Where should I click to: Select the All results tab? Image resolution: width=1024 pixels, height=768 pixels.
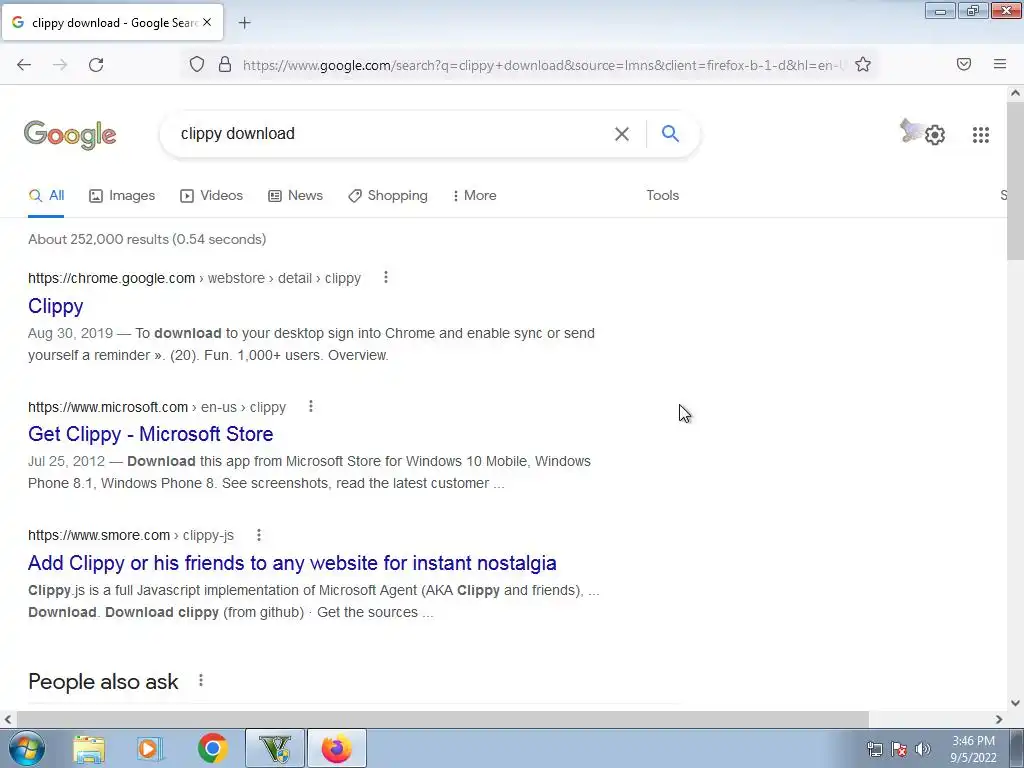click(46, 195)
